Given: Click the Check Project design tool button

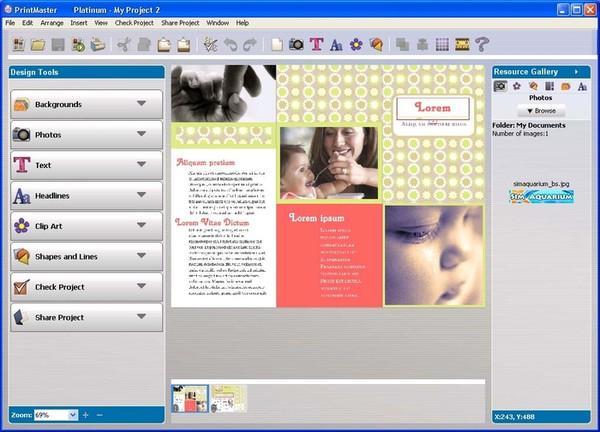Looking at the screenshot, I should pyautogui.click(x=85, y=287).
